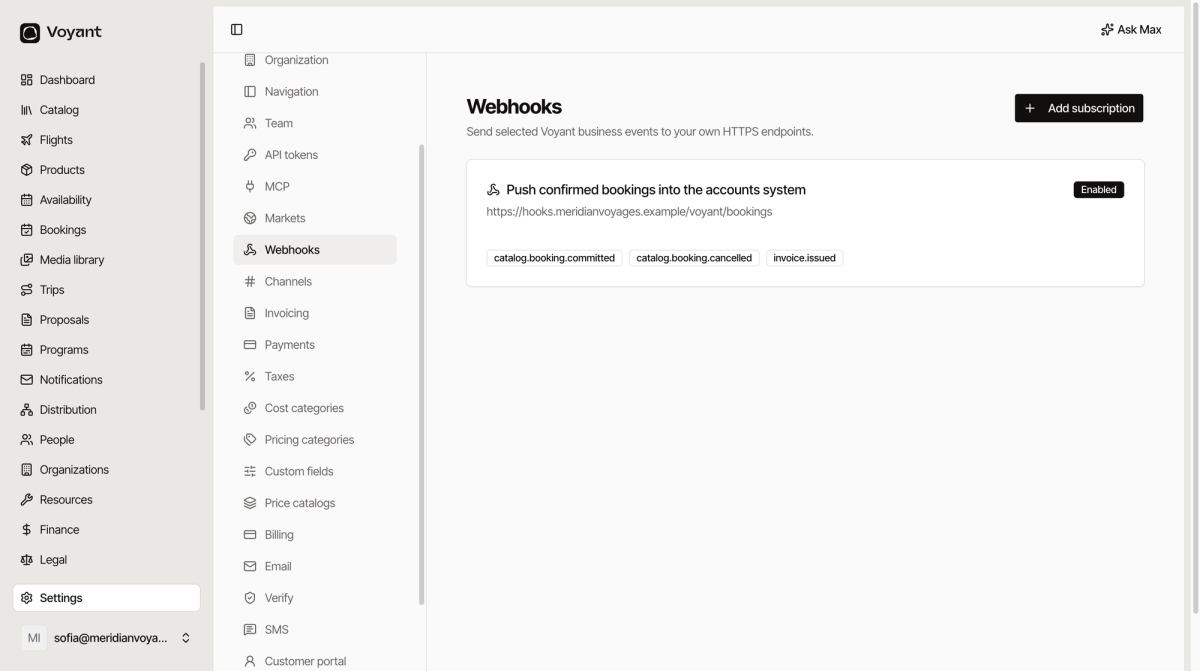
Task: Open the account switcher chevron
Action: point(185,638)
